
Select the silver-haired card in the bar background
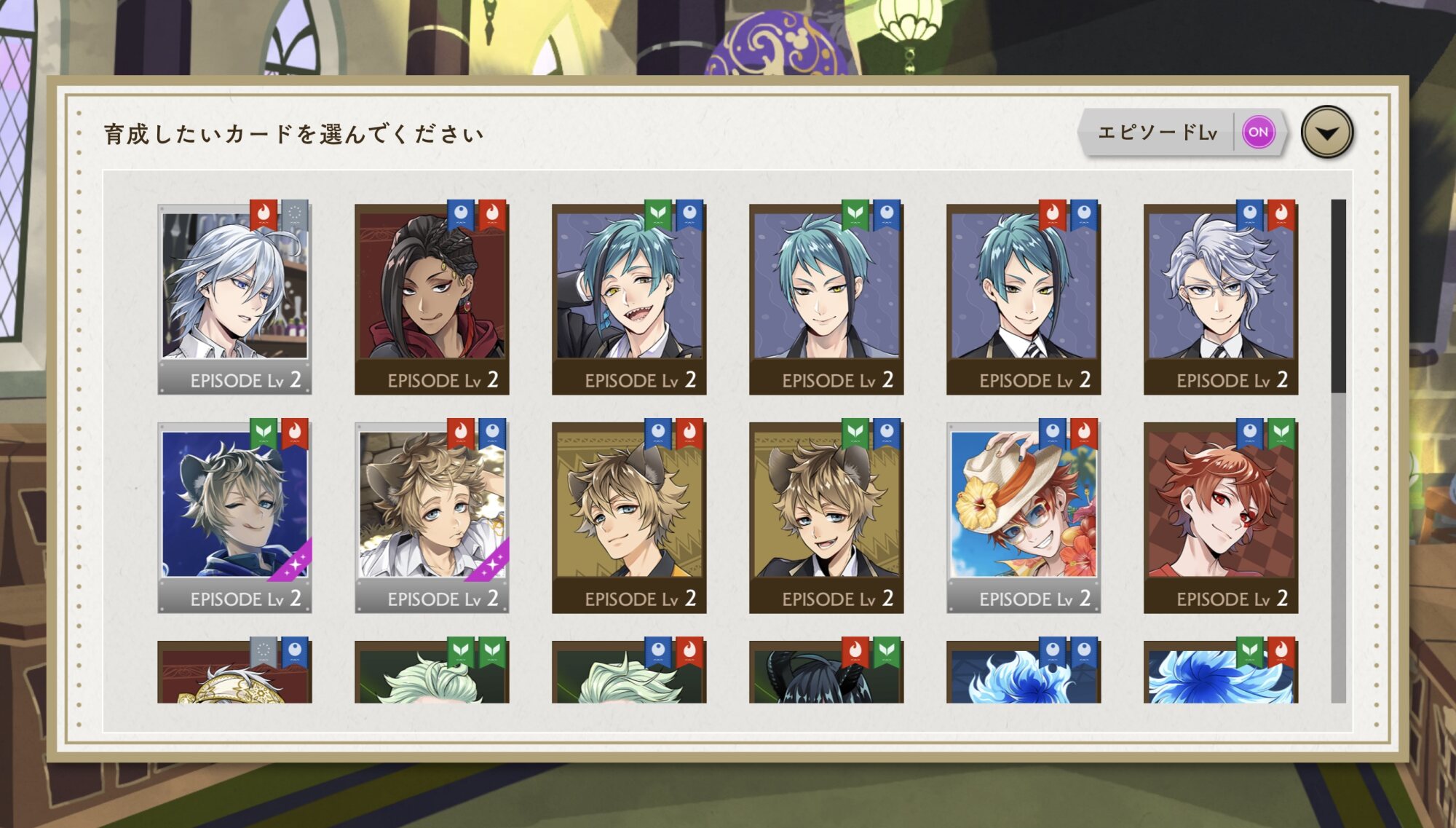coord(234,299)
